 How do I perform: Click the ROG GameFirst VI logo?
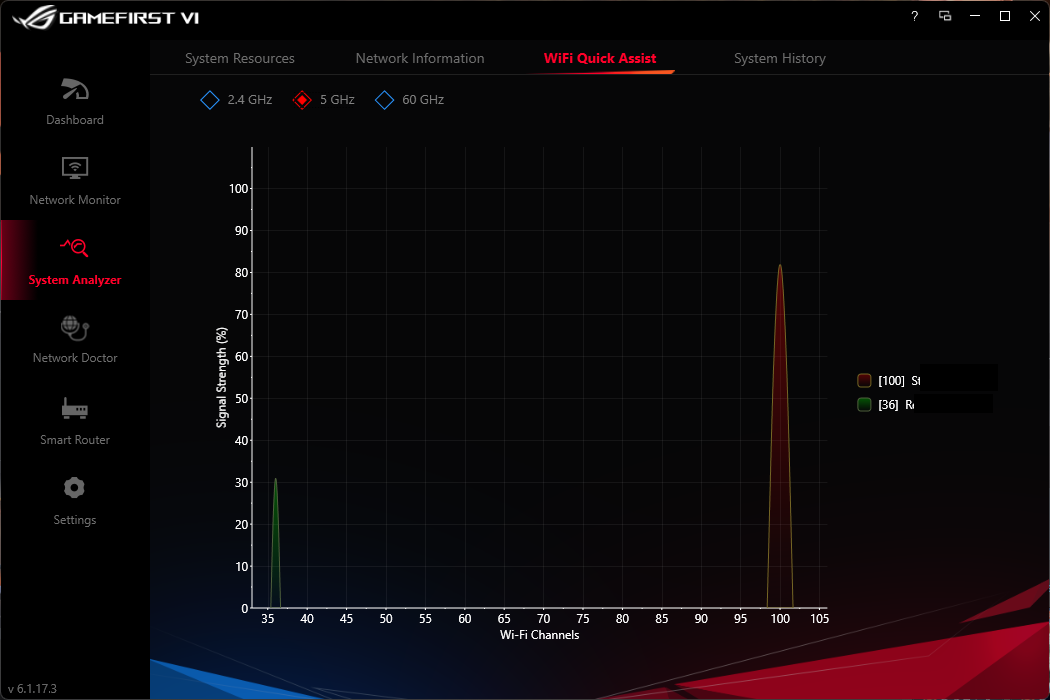(106, 17)
